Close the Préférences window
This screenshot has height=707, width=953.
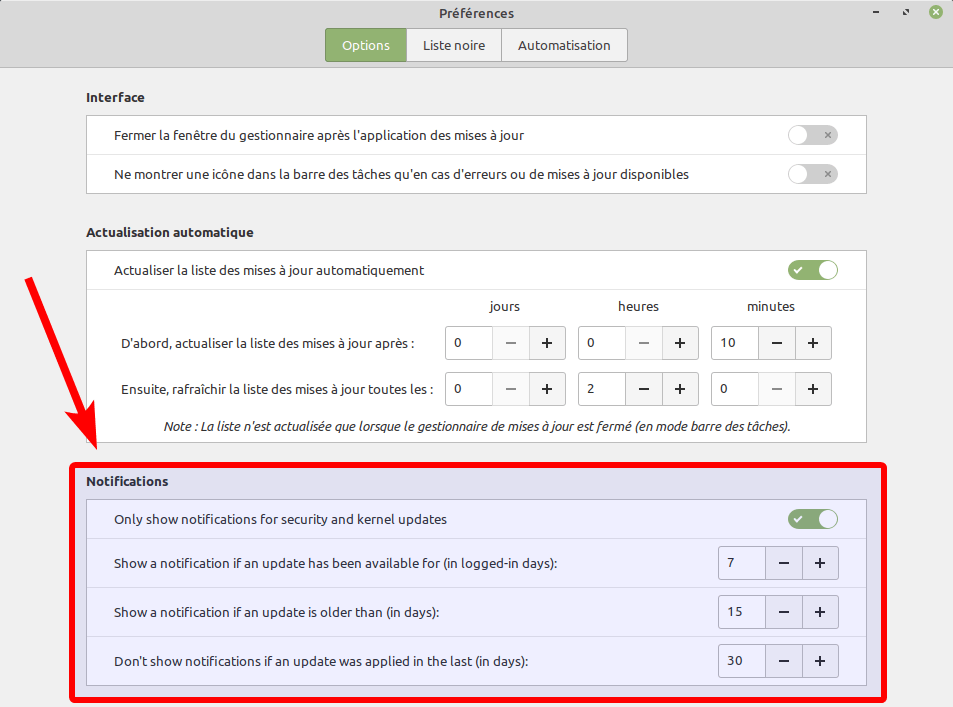tap(936, 12)
